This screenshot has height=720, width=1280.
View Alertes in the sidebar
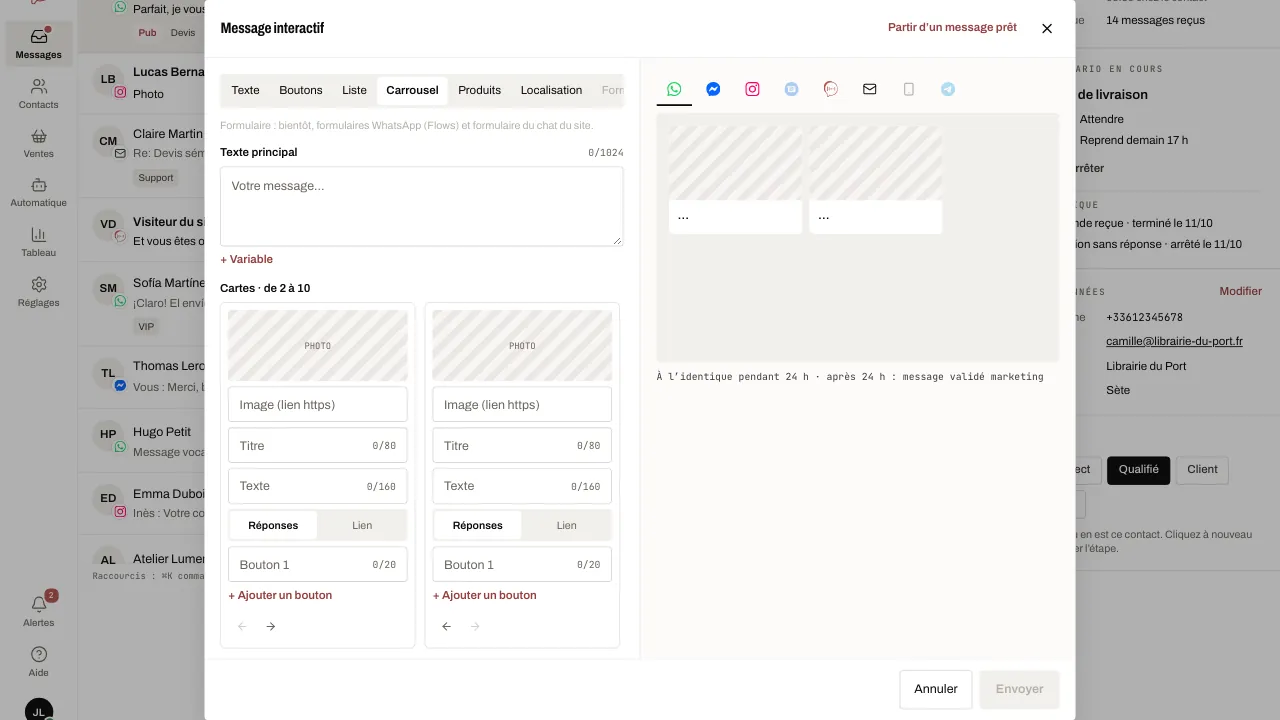coord(39,611)
